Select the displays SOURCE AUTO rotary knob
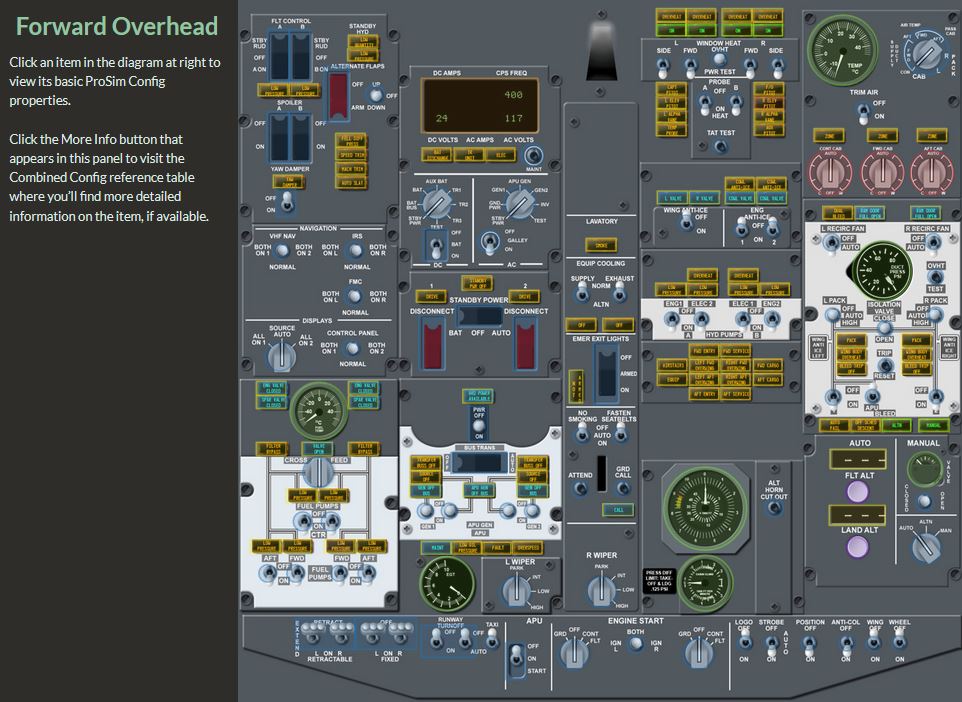Viewport: 962px width, 702px height. [x=282, y=352]
